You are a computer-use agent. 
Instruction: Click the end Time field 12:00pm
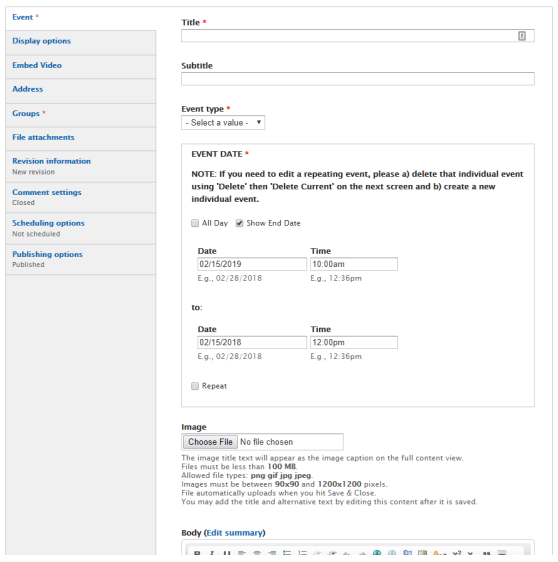(354, 342)
